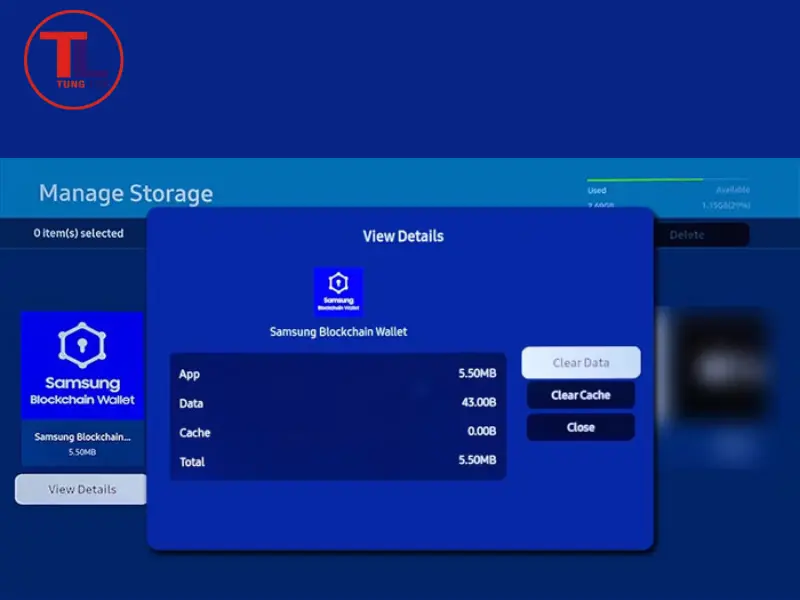Click the View Details dialog title

[x=402, y=236]
